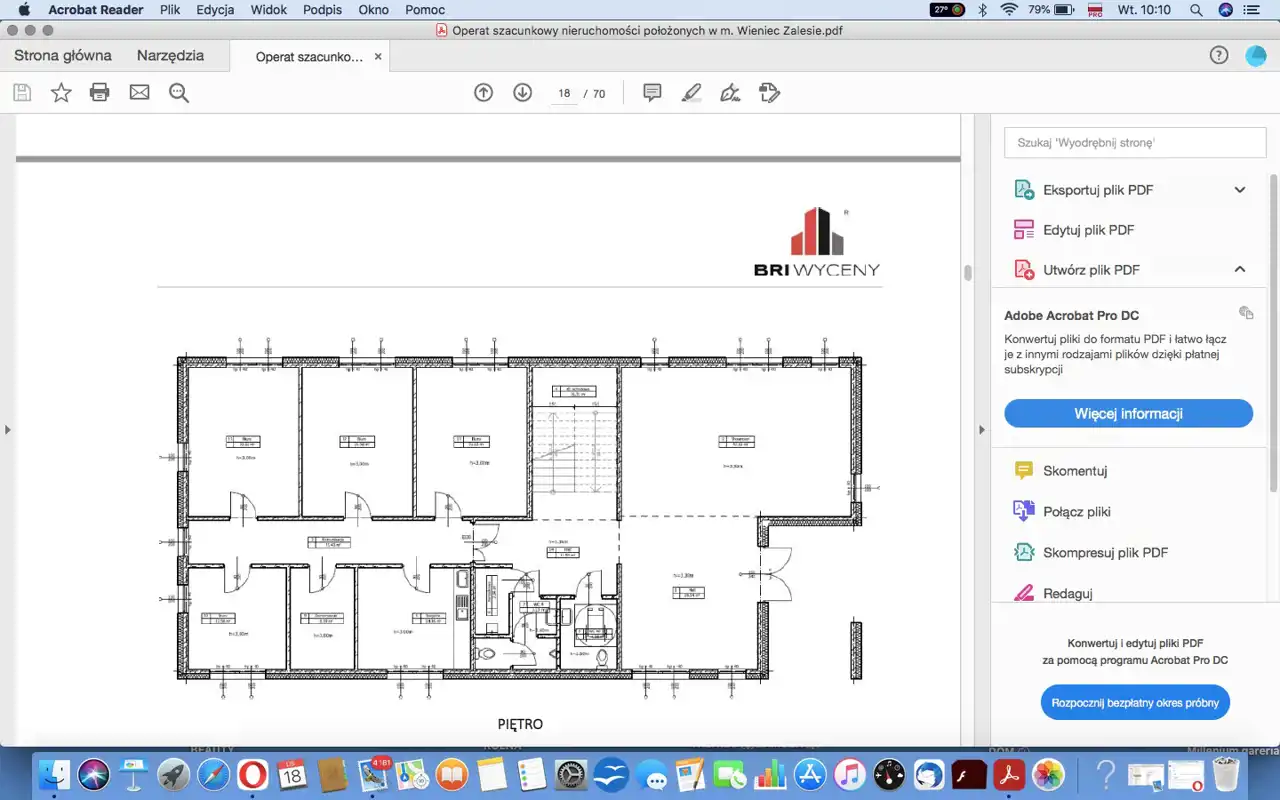Send file by email envelope icon
1280x800 pixels.
click(x=139, y=93)
